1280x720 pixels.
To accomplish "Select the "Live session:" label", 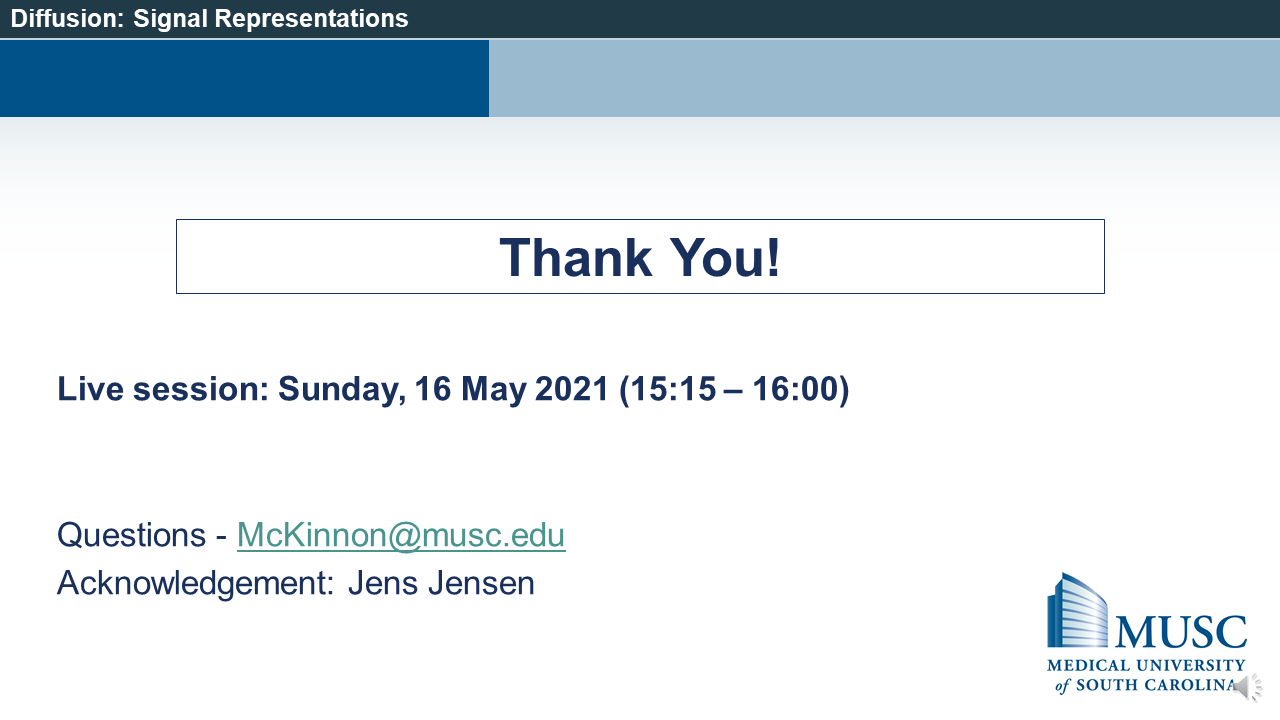I will [x=163, y=389].
